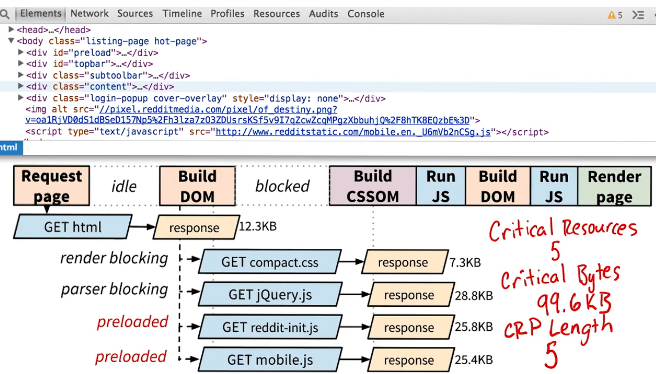Image resolution: width=656 pixels, height=374 pixels.
Task: Click the GET html box
Action: (73, 227)
